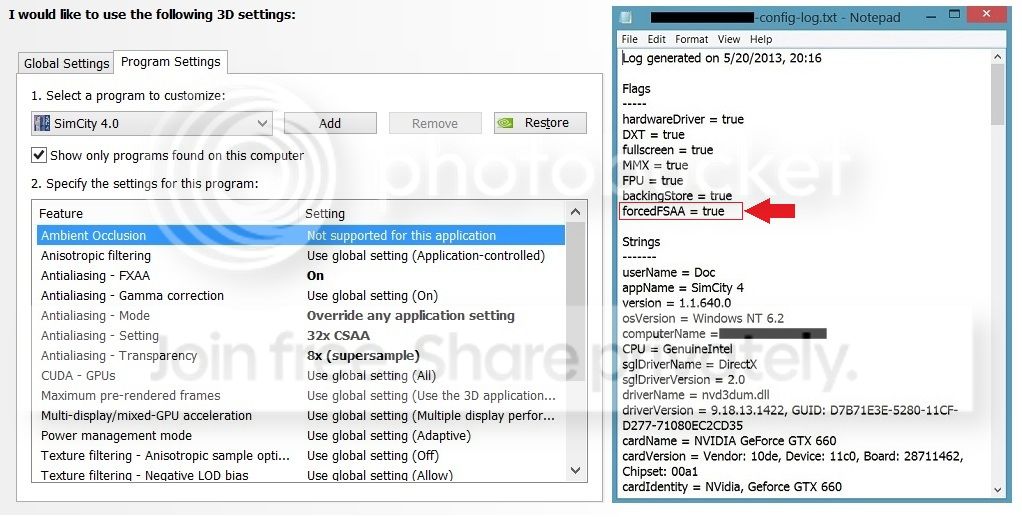Viewport: 1022px width, 517px height.
Task: Click the settings list scroll-up arrow
Action: point(575,212)
